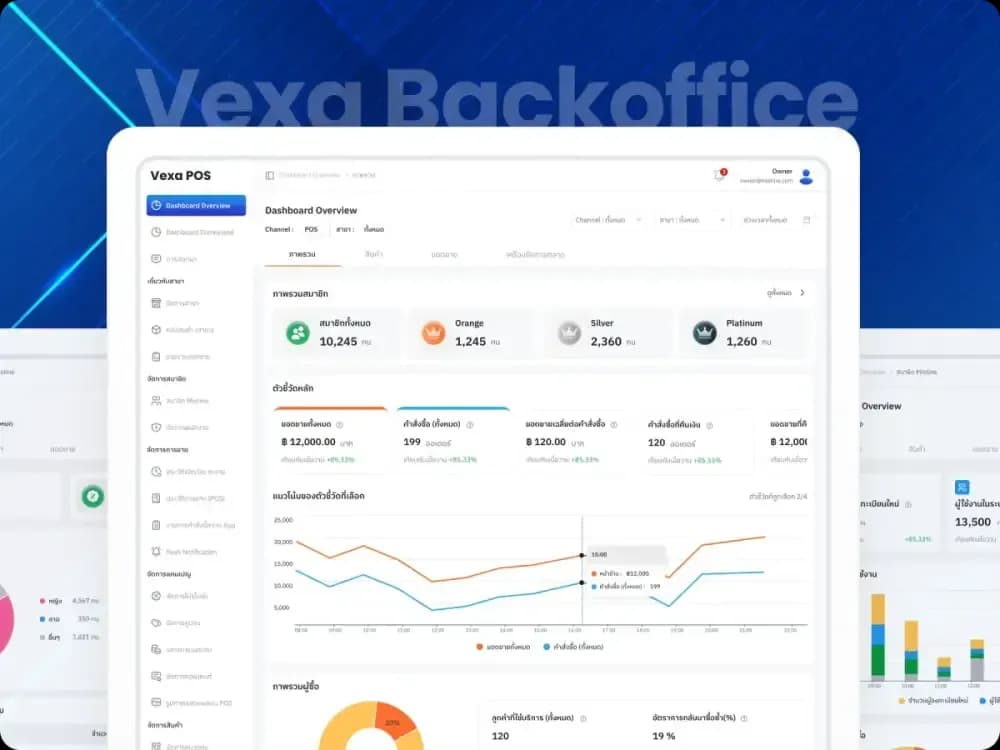The height and width of the screenshot is (750, 1000).
Task: Click info icon next to ยอดขายทั้งหมด
Action: coord(339,425)
